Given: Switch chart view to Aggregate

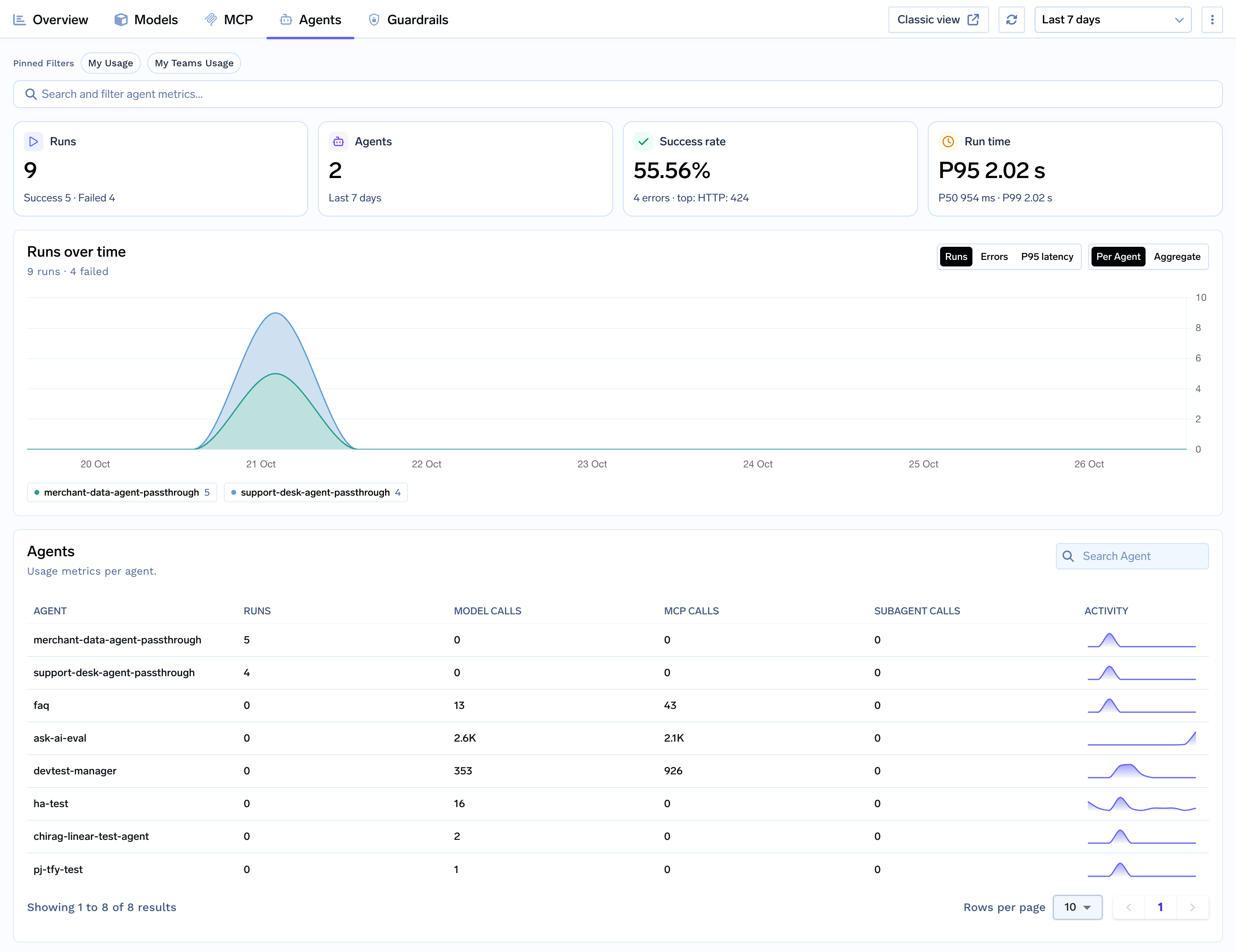Looking at the screenshot, I should coord(1177,256).
